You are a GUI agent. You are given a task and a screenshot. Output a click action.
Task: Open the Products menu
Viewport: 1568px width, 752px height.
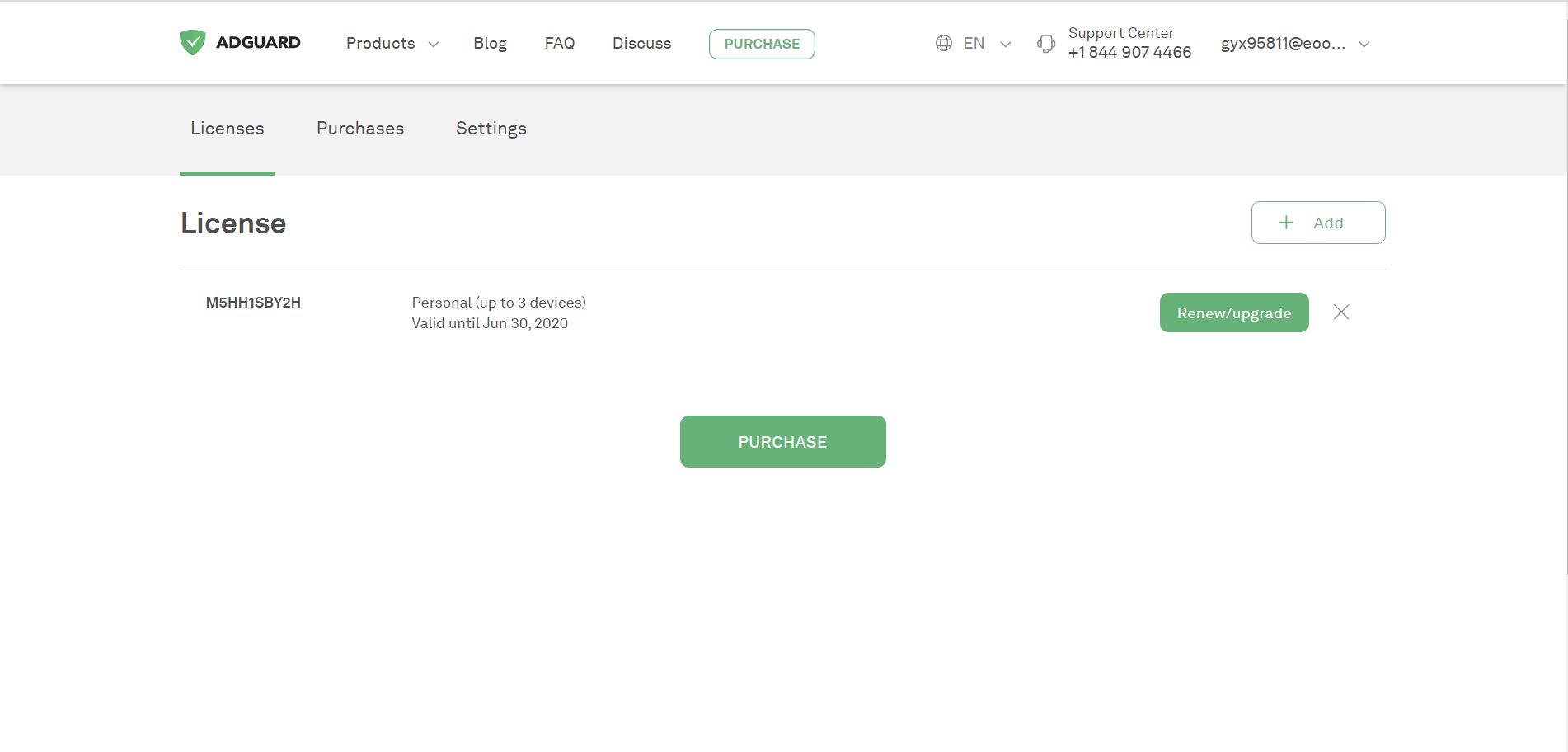pyautogui.click(x=380, y=43)
